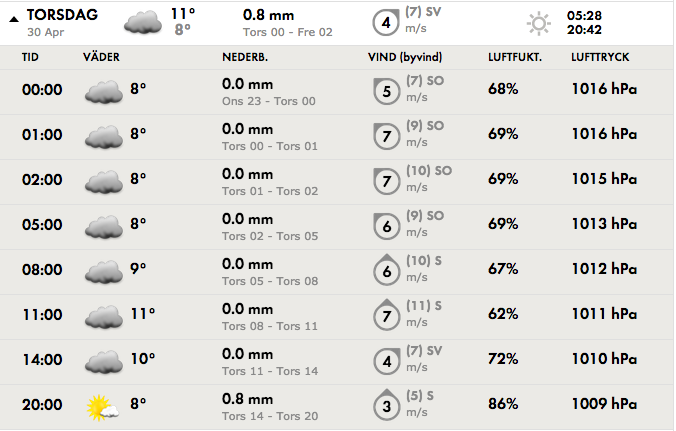Select the 05:00 time row

[337, 227]
